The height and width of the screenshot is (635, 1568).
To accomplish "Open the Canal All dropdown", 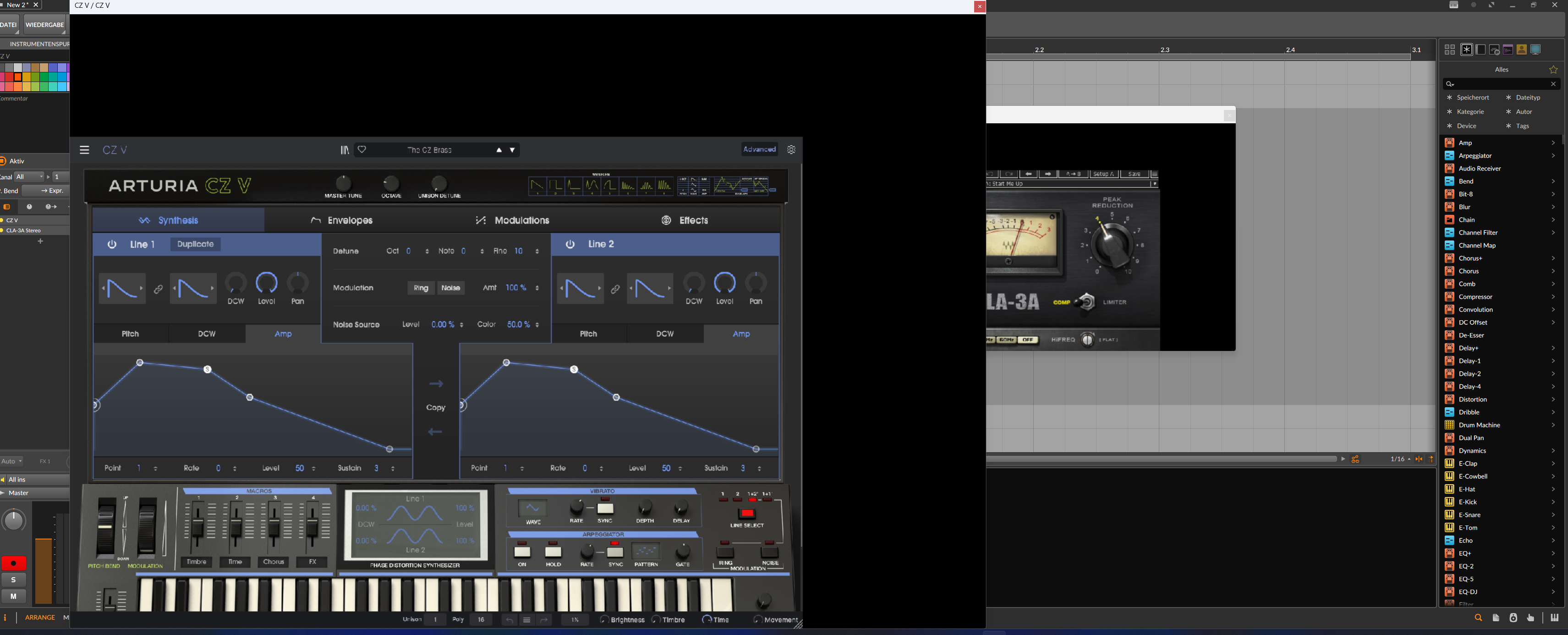I will click(x=29, y=176).
